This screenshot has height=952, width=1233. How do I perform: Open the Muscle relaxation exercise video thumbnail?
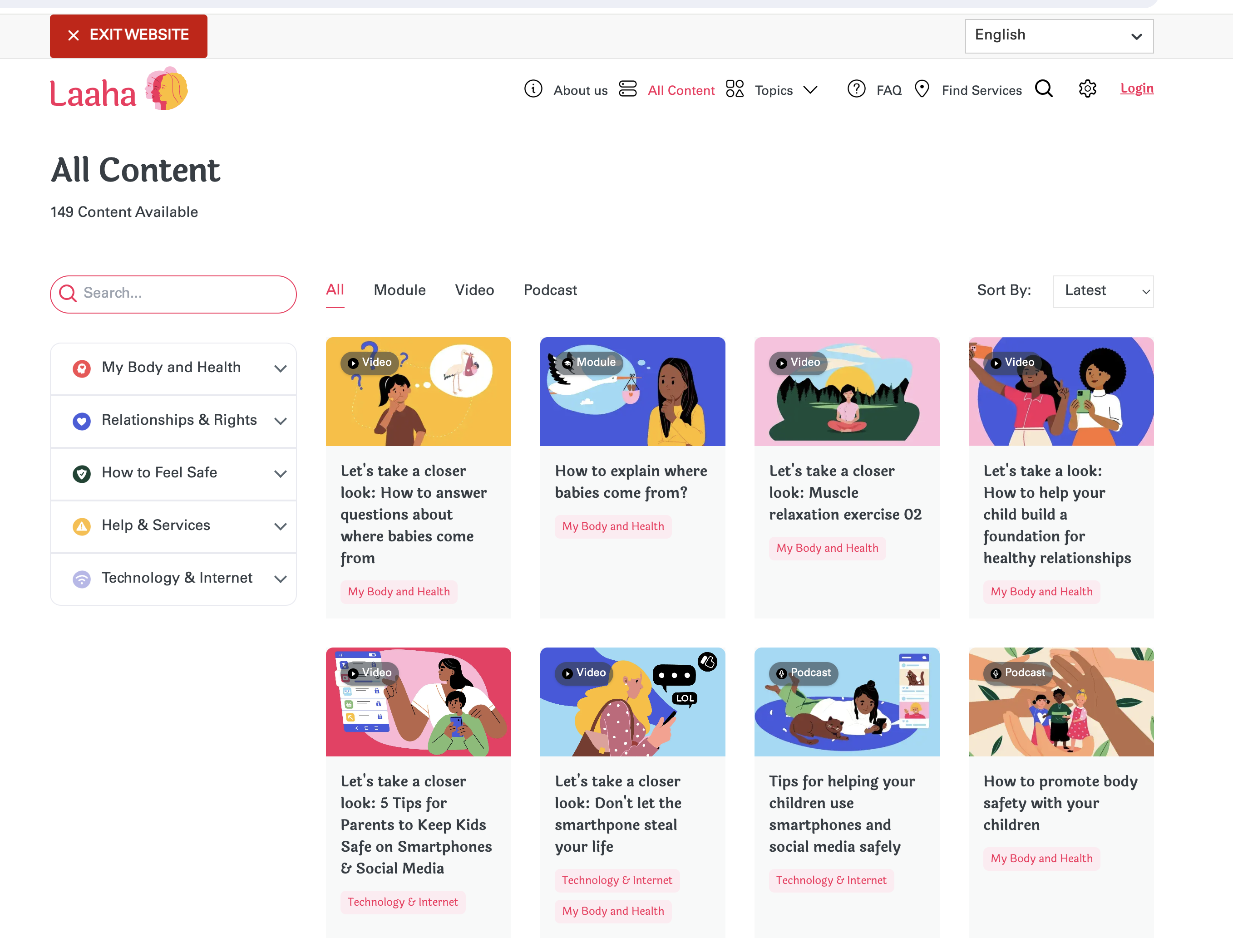coord(846,392)
